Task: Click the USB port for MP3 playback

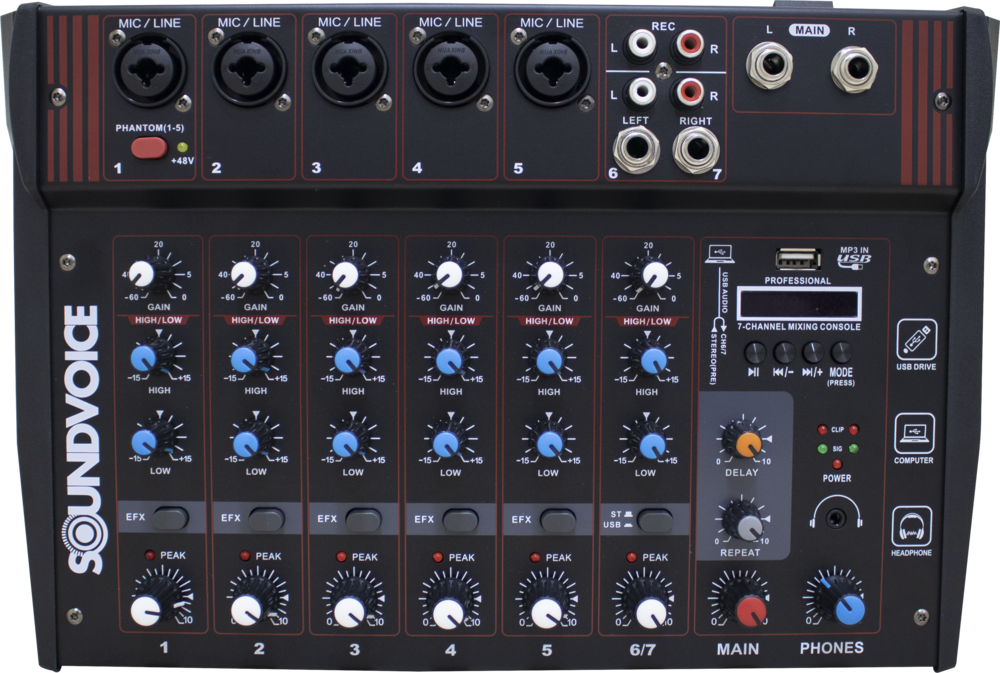Action: [798, 259]
